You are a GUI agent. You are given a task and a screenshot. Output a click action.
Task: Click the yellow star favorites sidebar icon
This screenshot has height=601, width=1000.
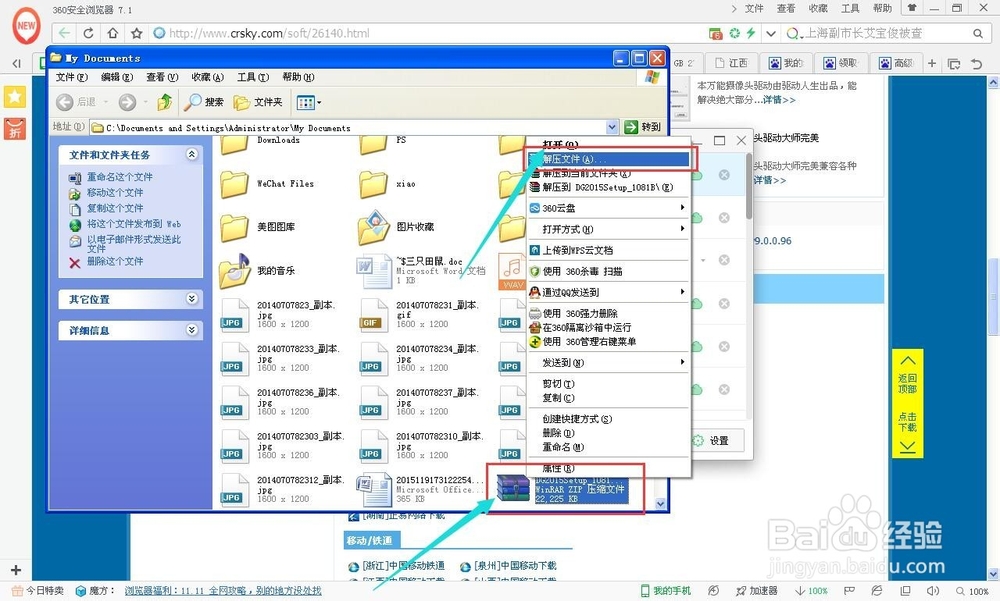coord(15,97)
